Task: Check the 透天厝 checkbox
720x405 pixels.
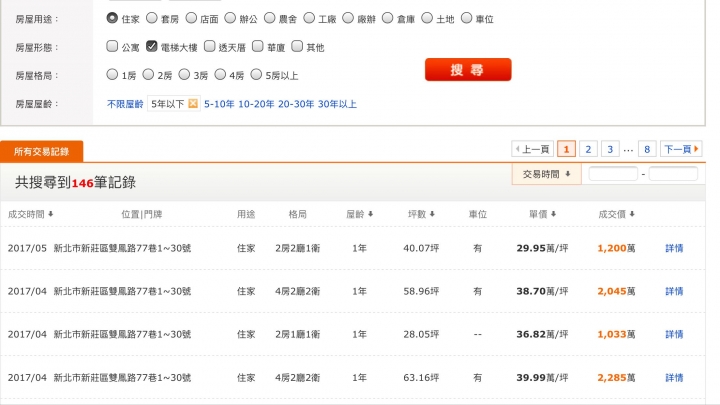Action: [209, 46]
